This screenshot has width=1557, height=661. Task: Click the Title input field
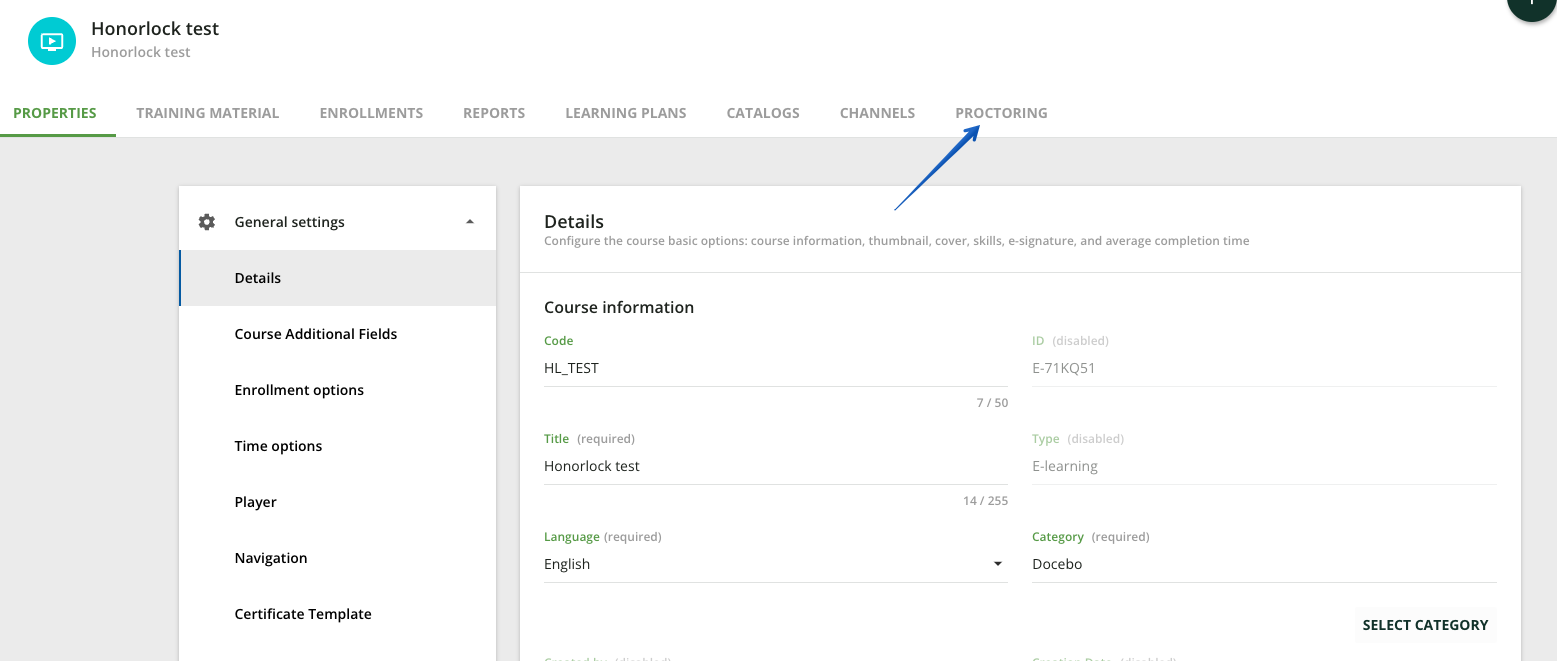[776, 466]
